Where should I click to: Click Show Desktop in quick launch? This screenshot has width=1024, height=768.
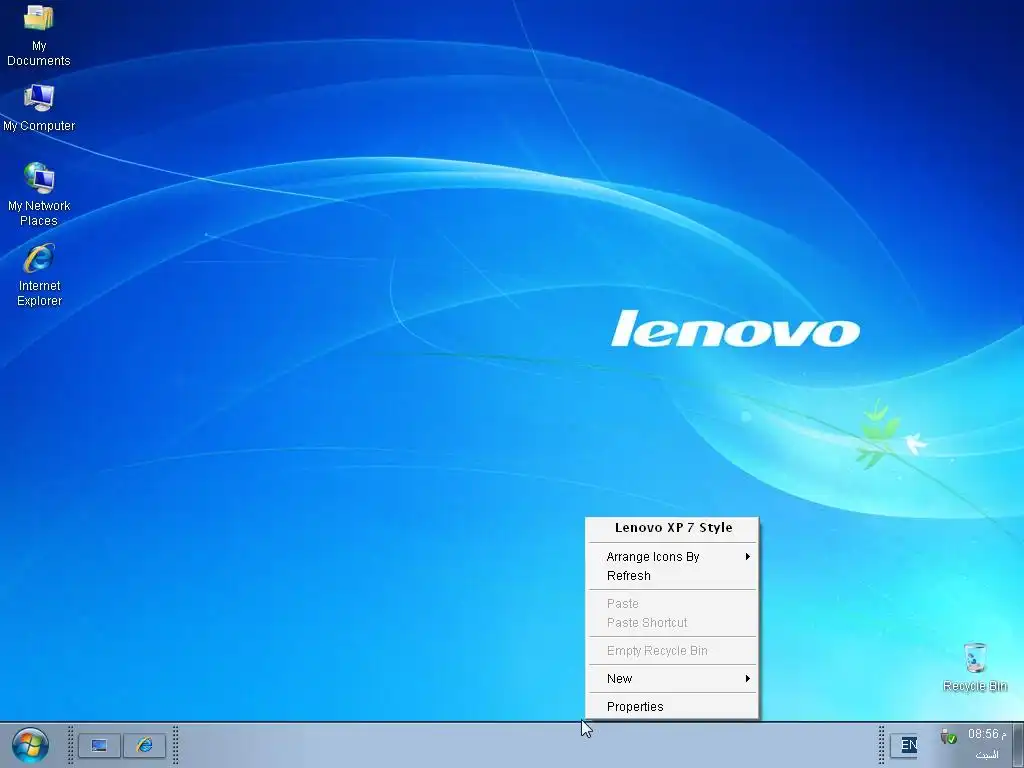point(99,745)
